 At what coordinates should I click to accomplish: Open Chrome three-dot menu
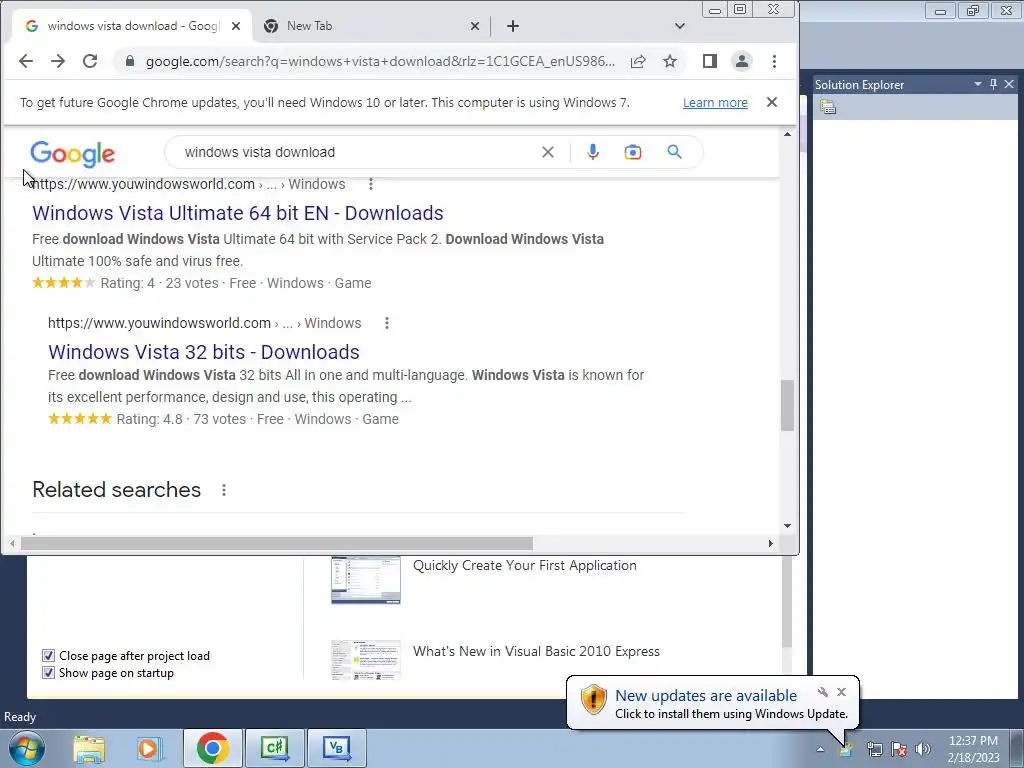775,61
